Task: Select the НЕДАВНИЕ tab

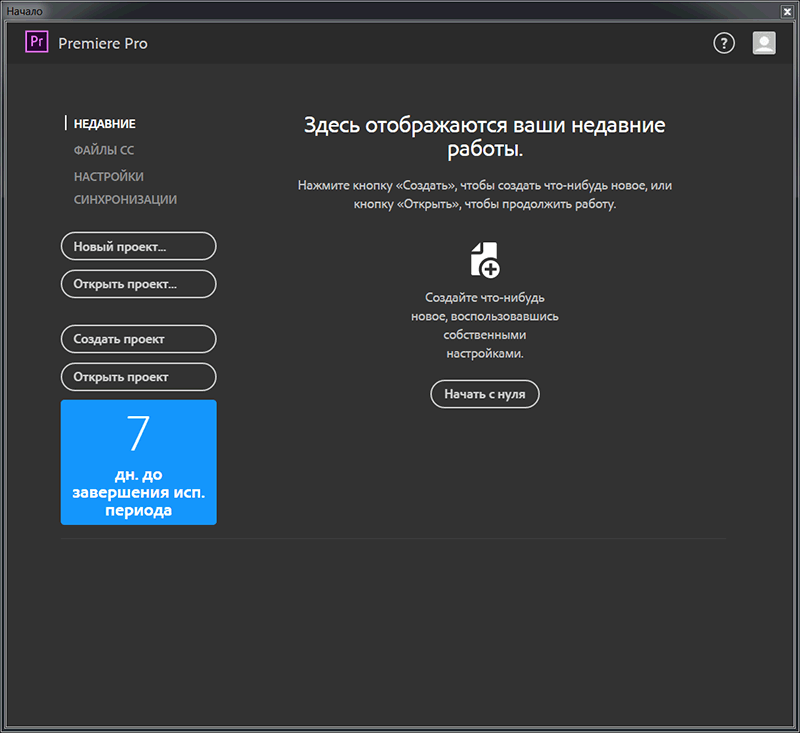Action: click(105, 123)
